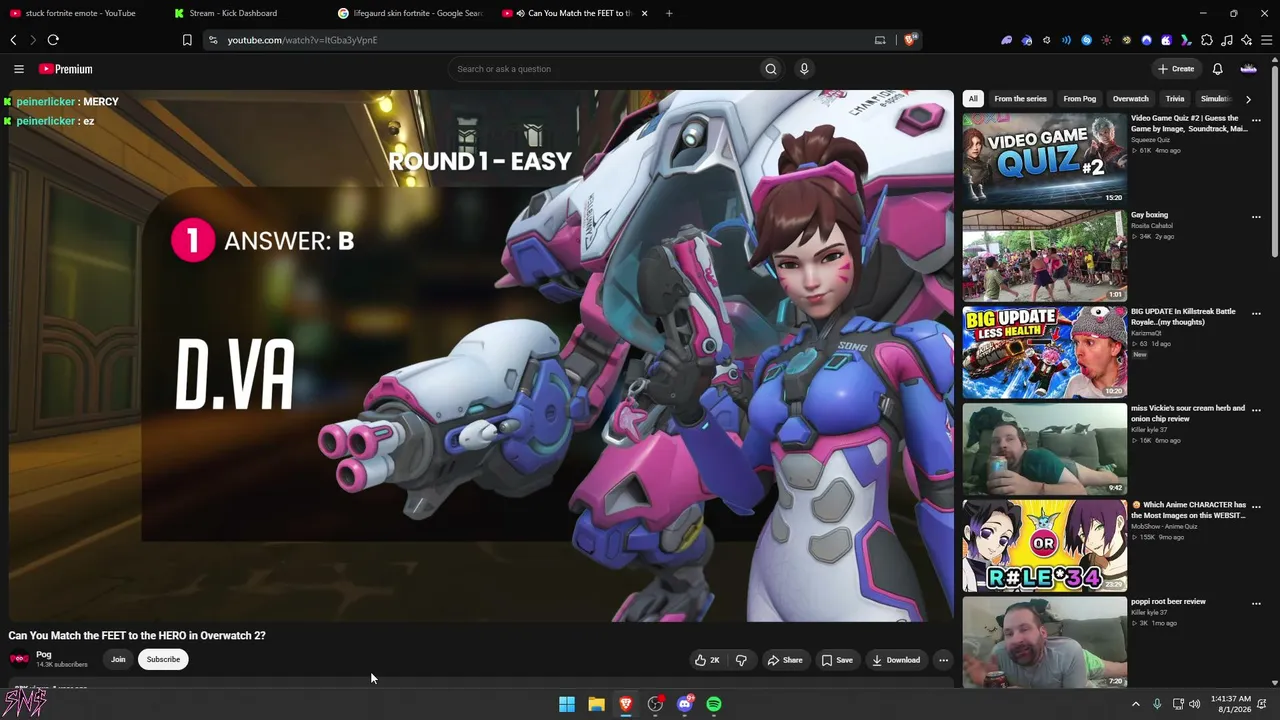Show more filter chips with the right chevron
Image resolution: width=1280 pixels, height=720 pixels.
click(x=1248, y=99)
